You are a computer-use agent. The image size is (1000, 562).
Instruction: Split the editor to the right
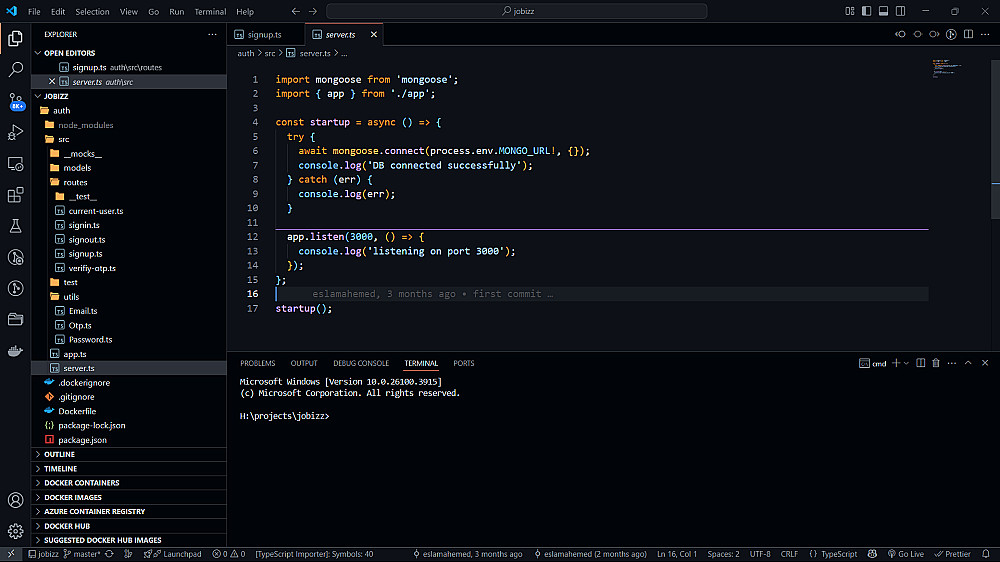968,34
